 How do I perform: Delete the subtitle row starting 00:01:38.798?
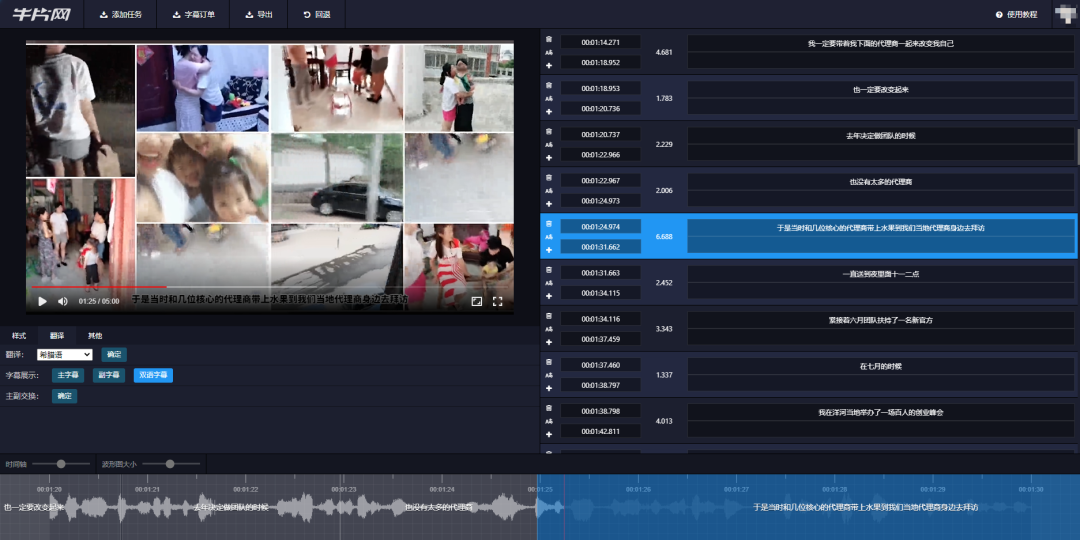pyautogui.click(x=549, y=408)
